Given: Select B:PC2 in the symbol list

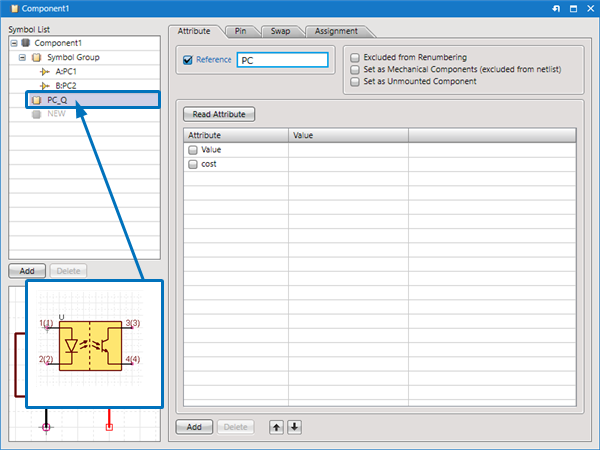Looking at the screenshot, I should coord(66,86).
